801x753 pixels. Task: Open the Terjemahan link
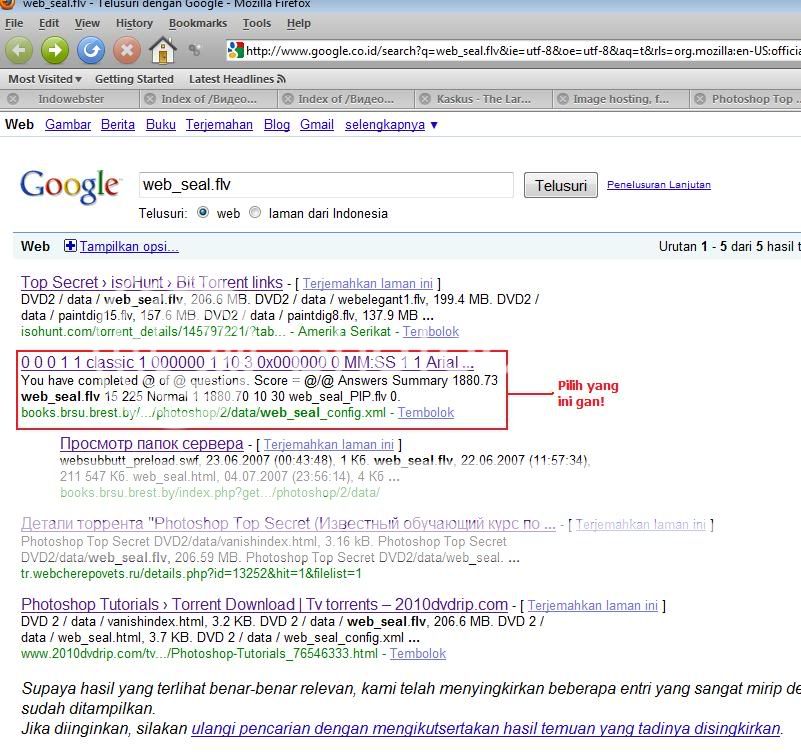[x=219, y=125]
